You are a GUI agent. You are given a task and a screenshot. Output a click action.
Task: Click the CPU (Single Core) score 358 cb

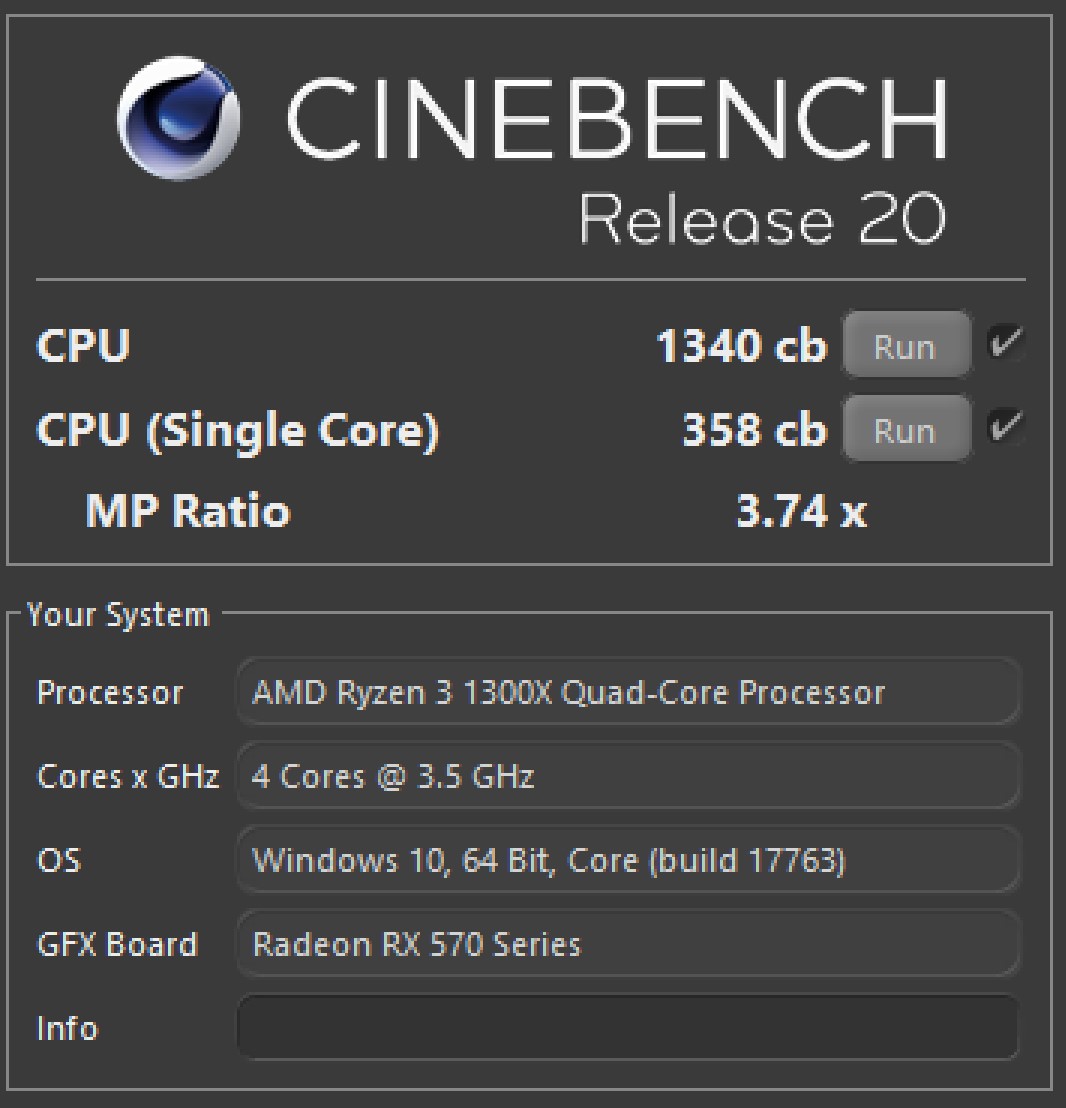[755, 430]
